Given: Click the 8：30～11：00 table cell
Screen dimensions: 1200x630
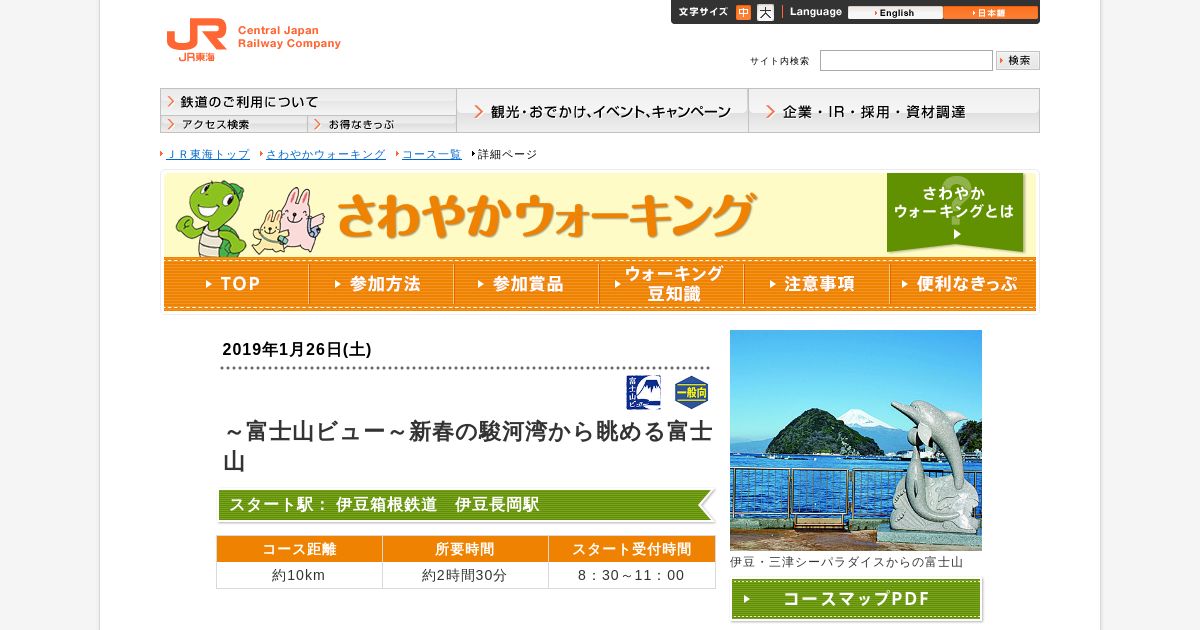Looking at the screenshot, I should 632,575.
